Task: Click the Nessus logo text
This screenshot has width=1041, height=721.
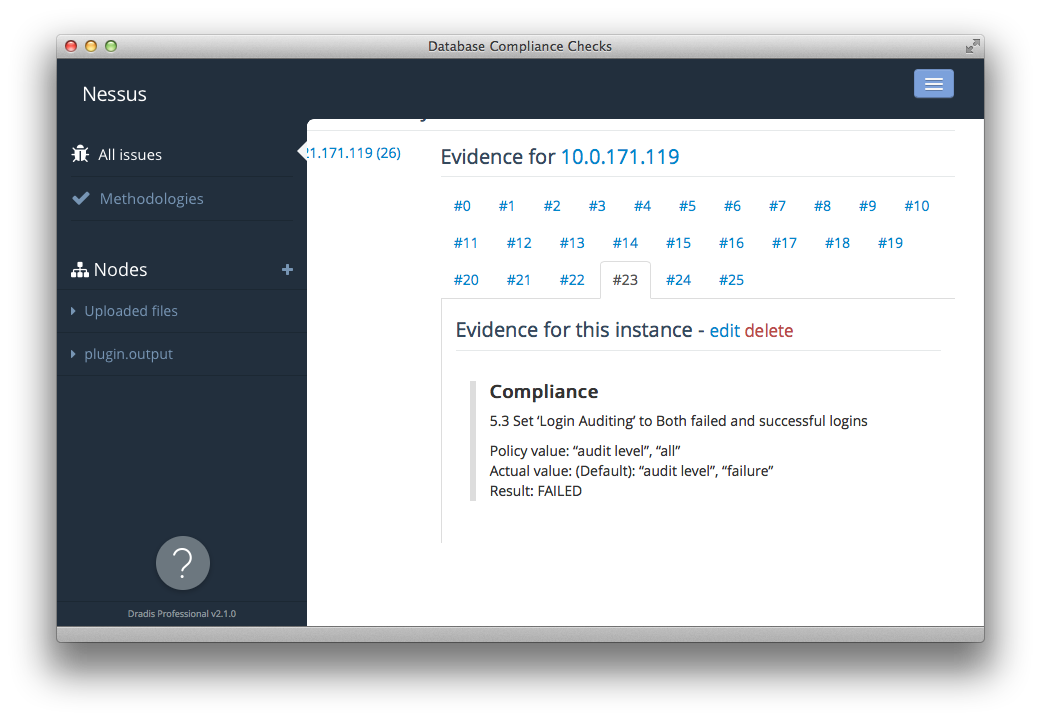Action: (114, 94)
